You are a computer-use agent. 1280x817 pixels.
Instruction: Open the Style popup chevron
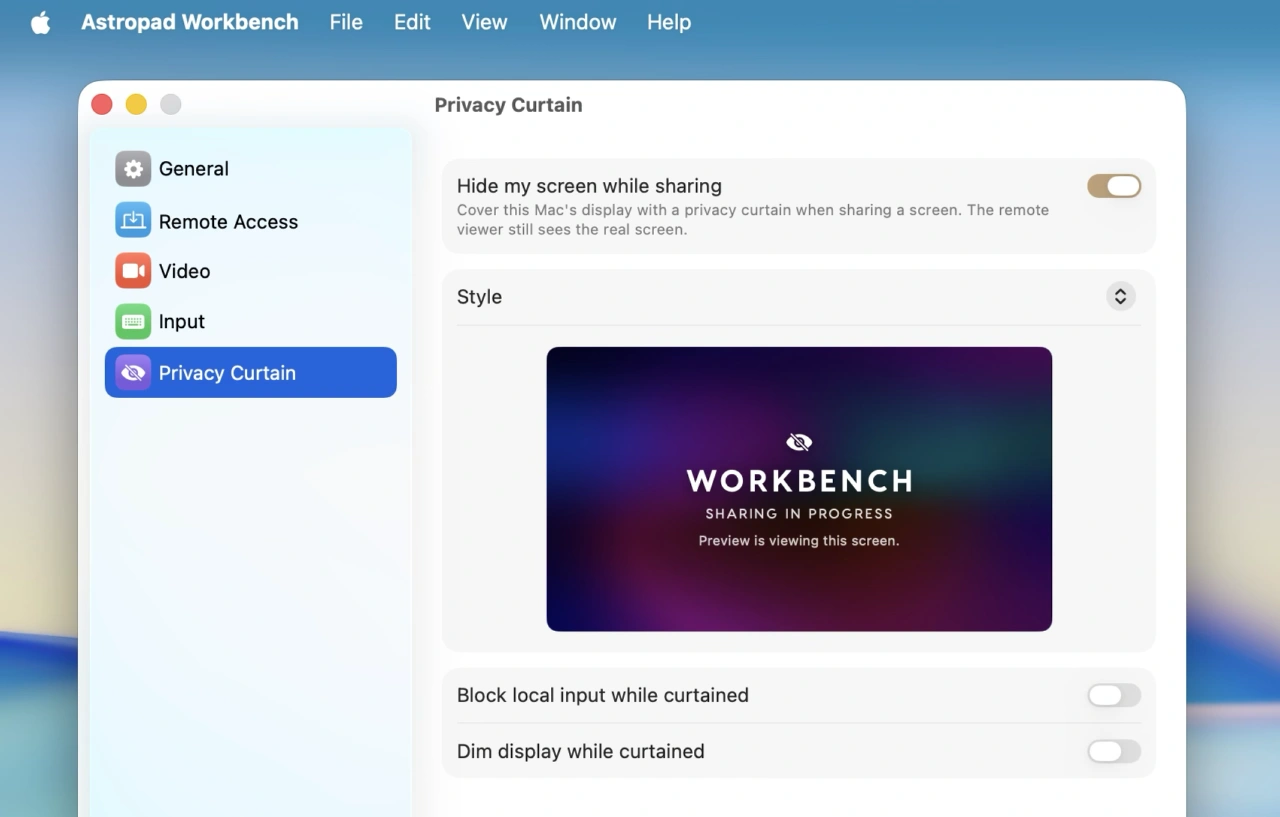click(1120, 296)
